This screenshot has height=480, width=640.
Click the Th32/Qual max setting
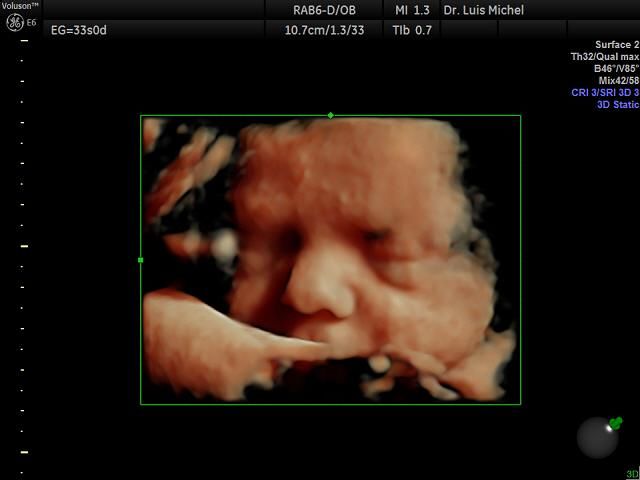click(x=603, y=57)
